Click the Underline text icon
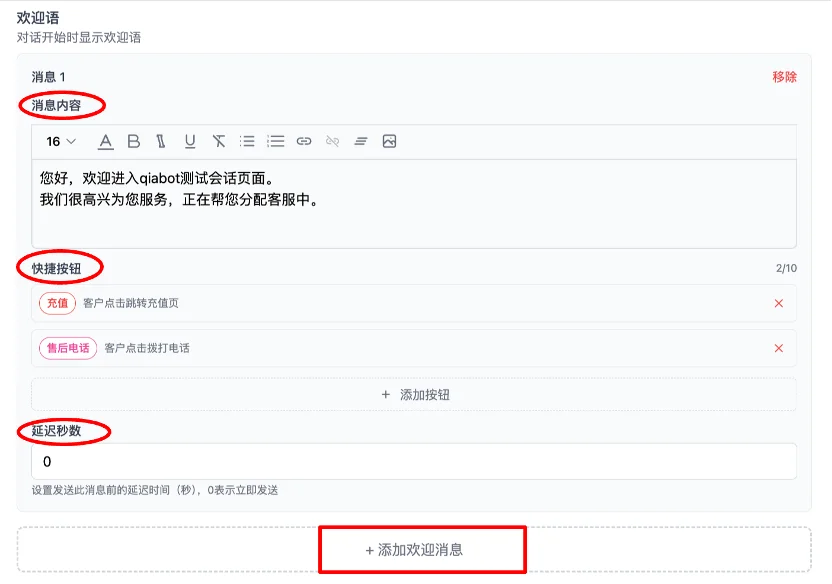Screen dimensions: 832x584 (x=190, y=141)
